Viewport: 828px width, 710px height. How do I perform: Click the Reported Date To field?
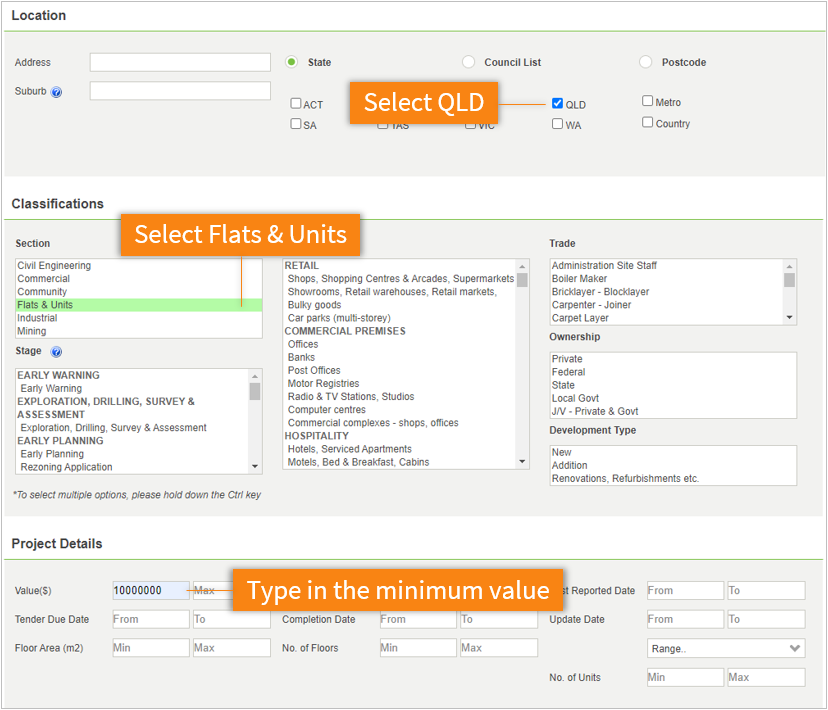click(x=766, y=591)
